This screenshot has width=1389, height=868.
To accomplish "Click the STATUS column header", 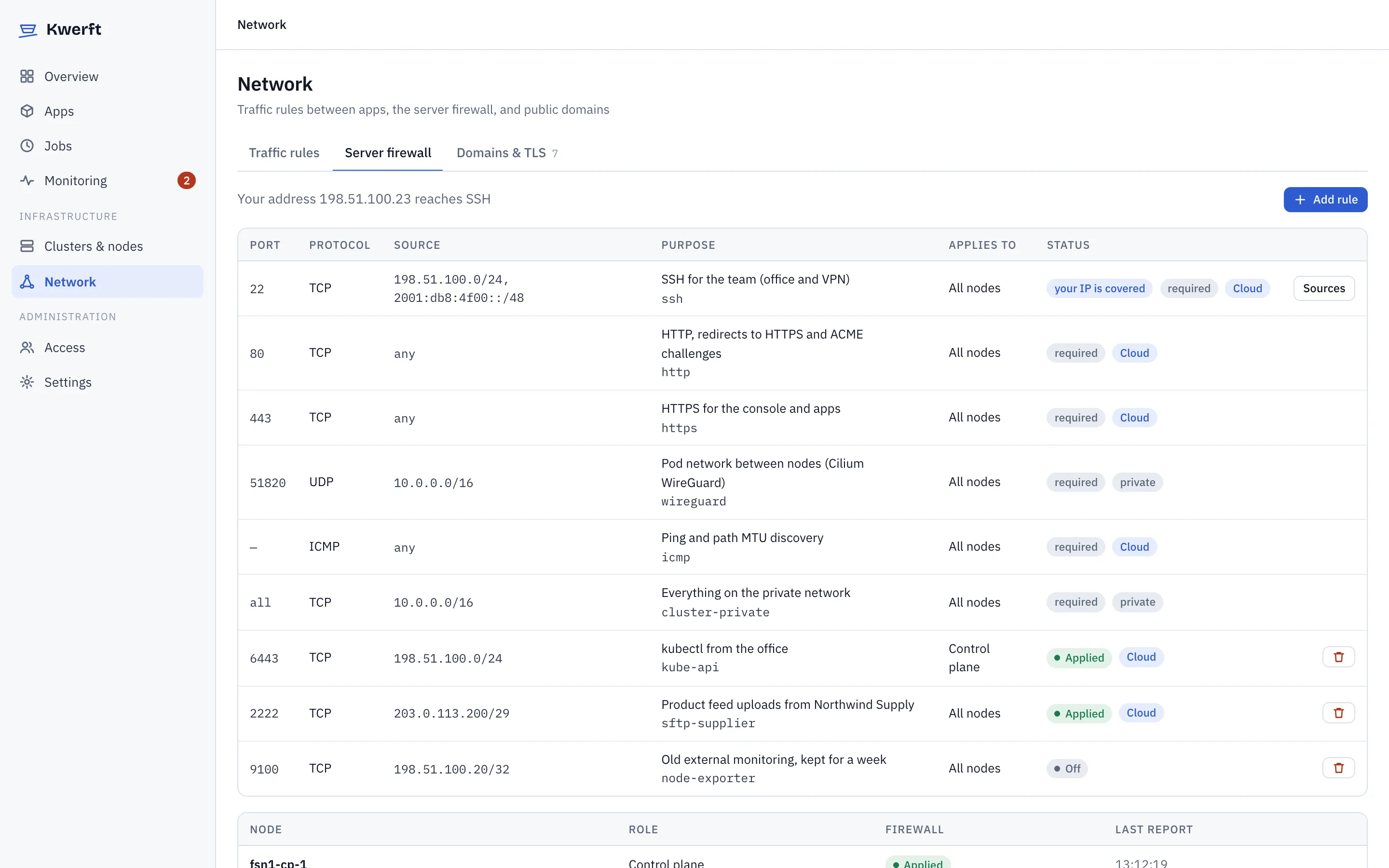I will [1068, 245].
